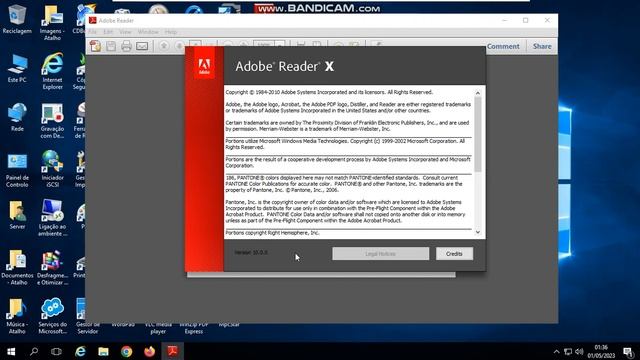Click the Print toolbar icon
640x360 pixels.
127,46
